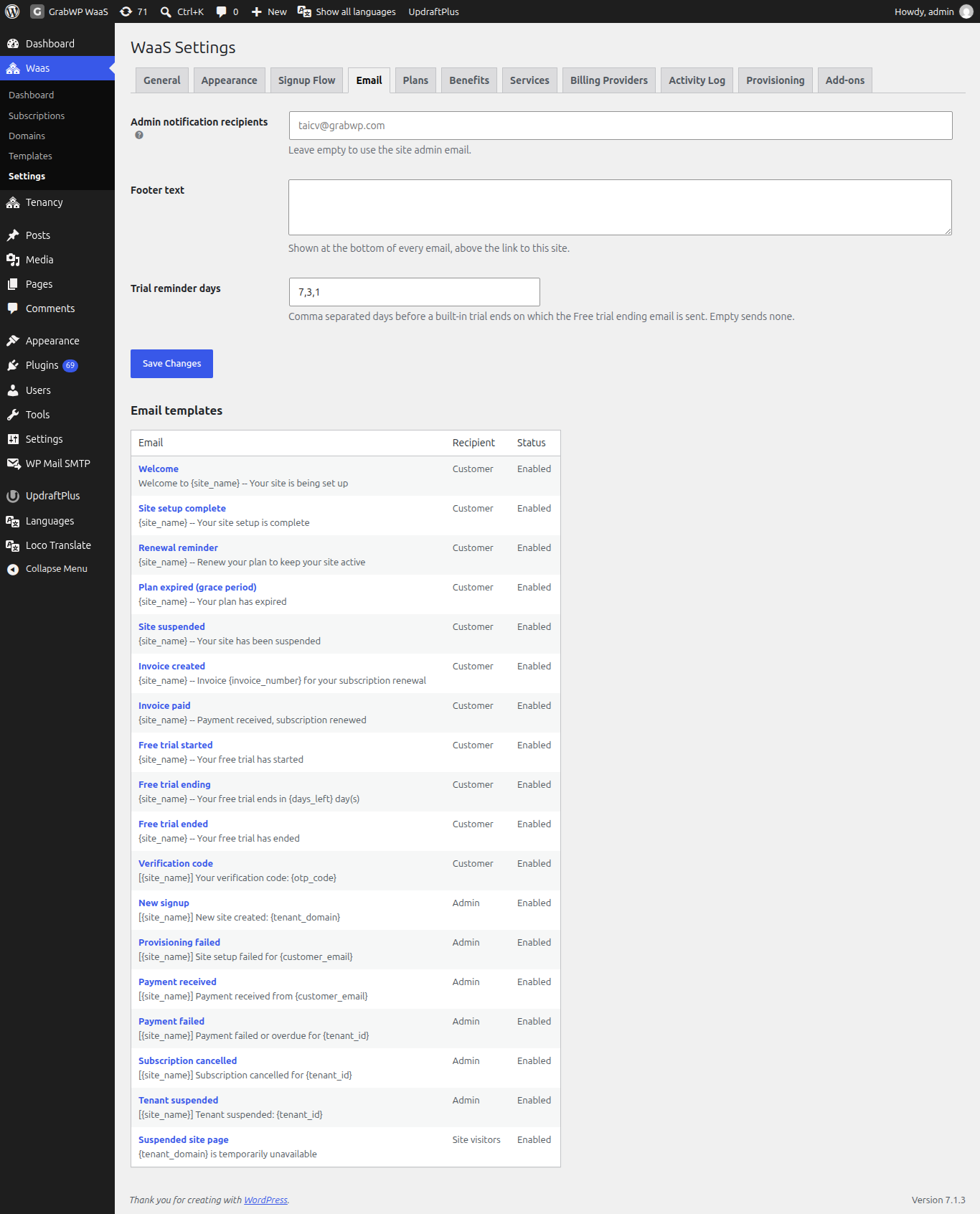
Task: Switch to the Signup Flow tab
Action: point(306,80)
